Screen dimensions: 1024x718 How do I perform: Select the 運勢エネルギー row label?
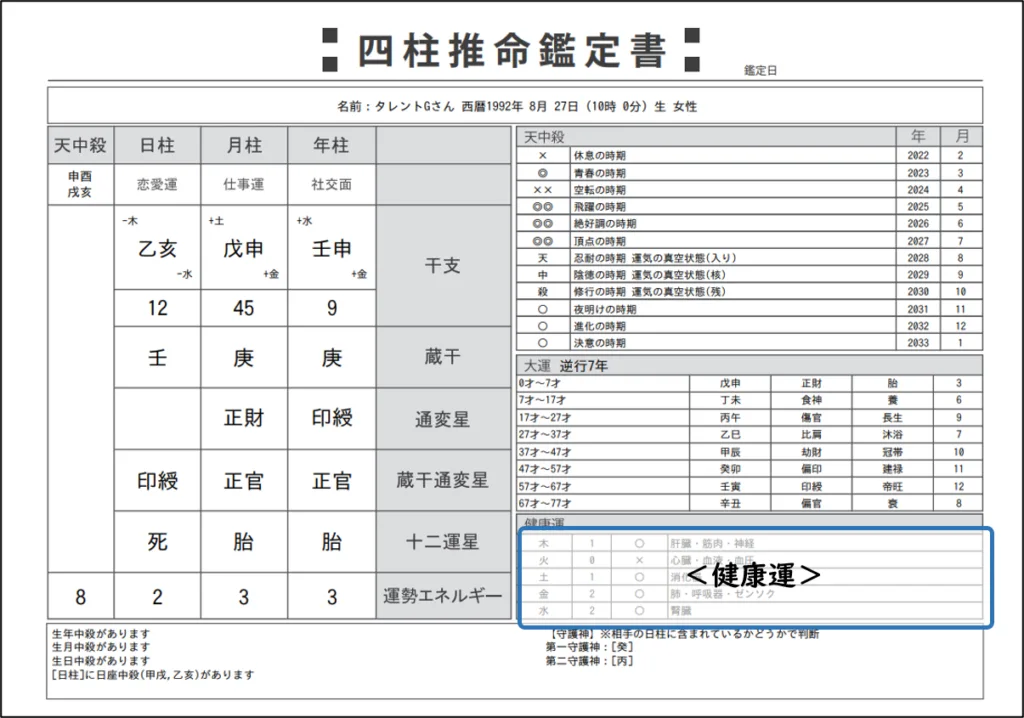[443, 598]
